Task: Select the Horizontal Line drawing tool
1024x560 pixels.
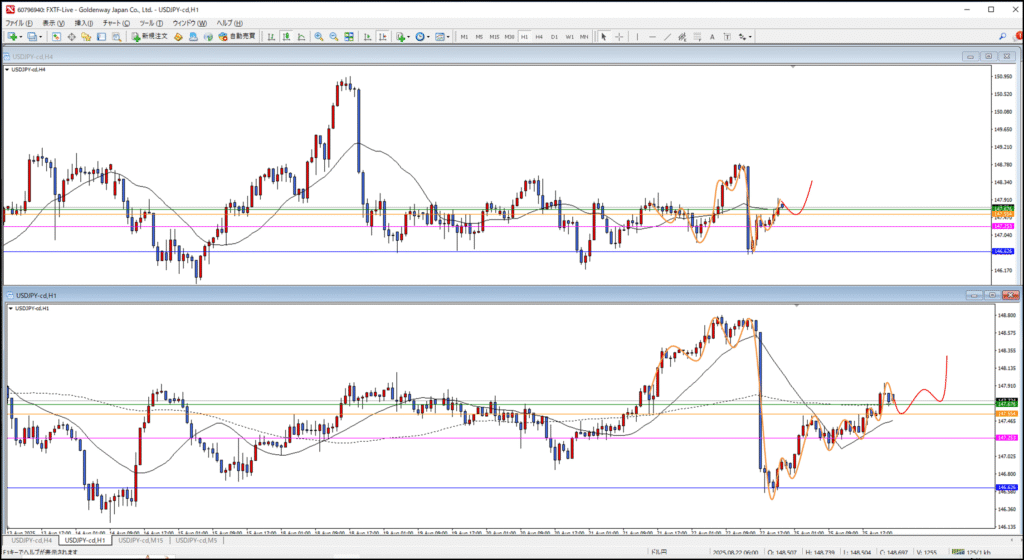Action: pos(652,37)
